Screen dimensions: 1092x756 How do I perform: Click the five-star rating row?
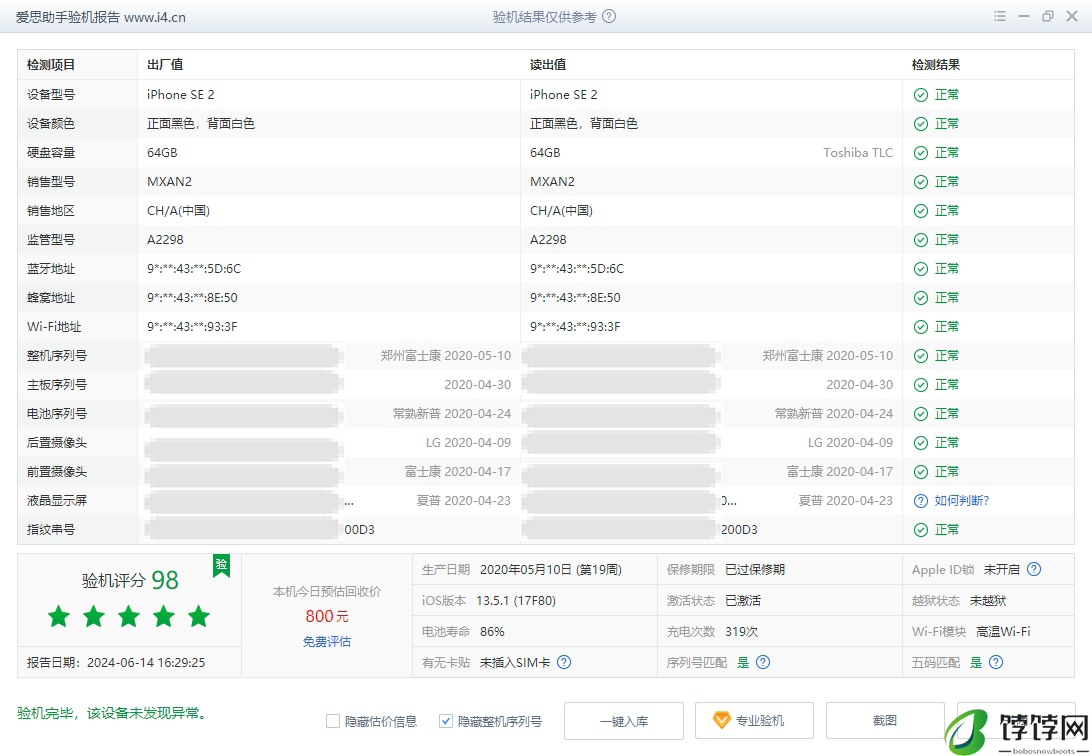(129, 616)
